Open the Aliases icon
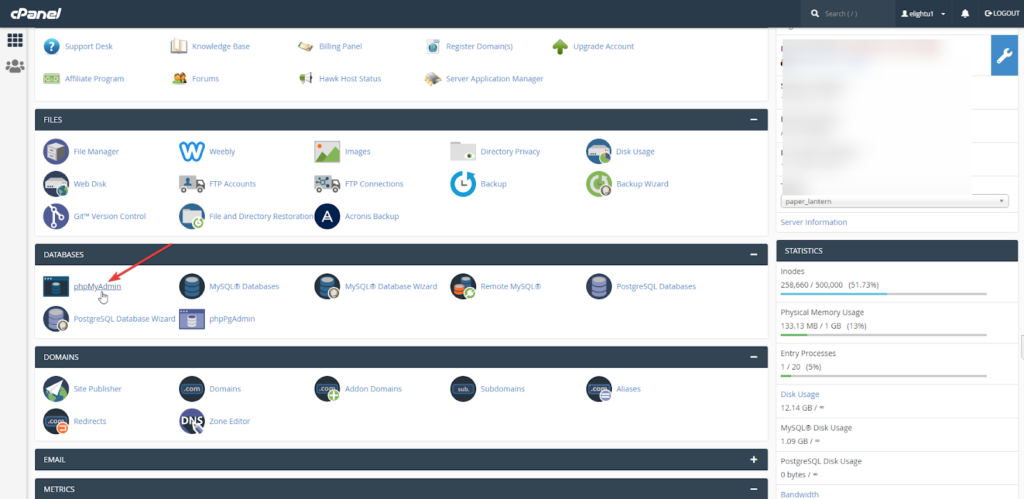1024x499 pixels. (x=599, y=389)
